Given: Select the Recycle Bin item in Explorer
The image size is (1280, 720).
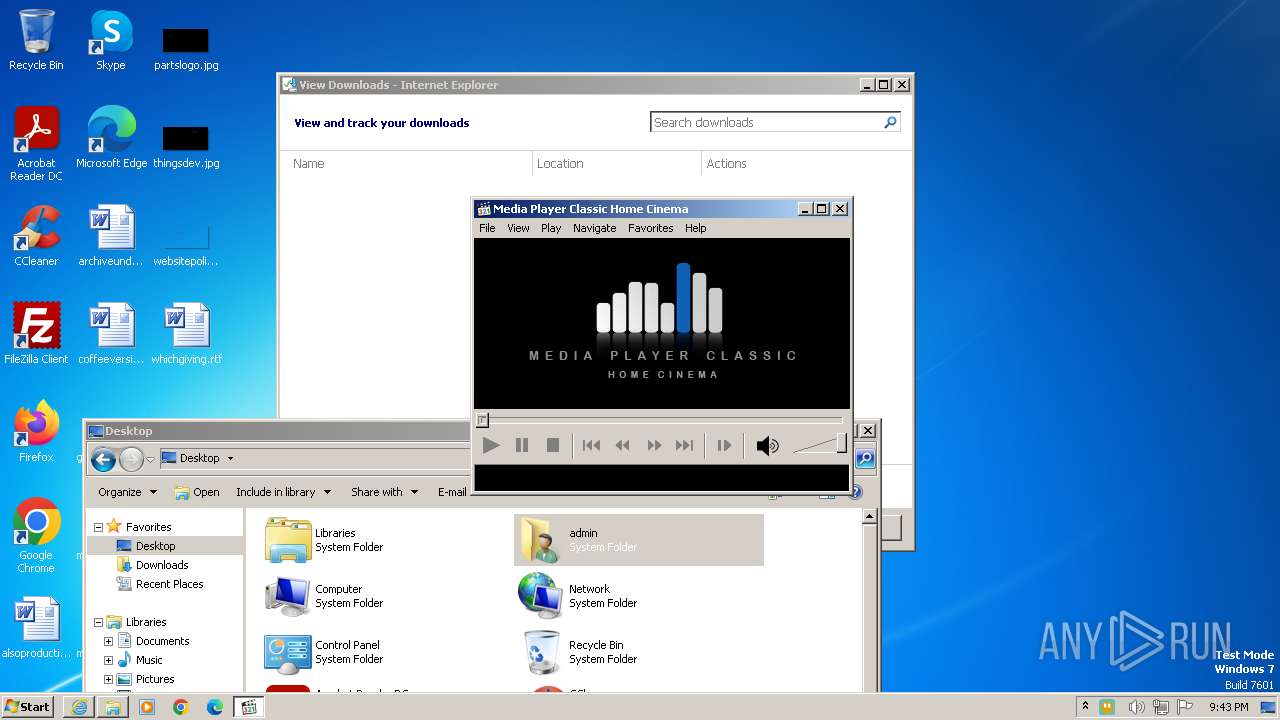Looking at the screenshot, I should click(541, 652).
